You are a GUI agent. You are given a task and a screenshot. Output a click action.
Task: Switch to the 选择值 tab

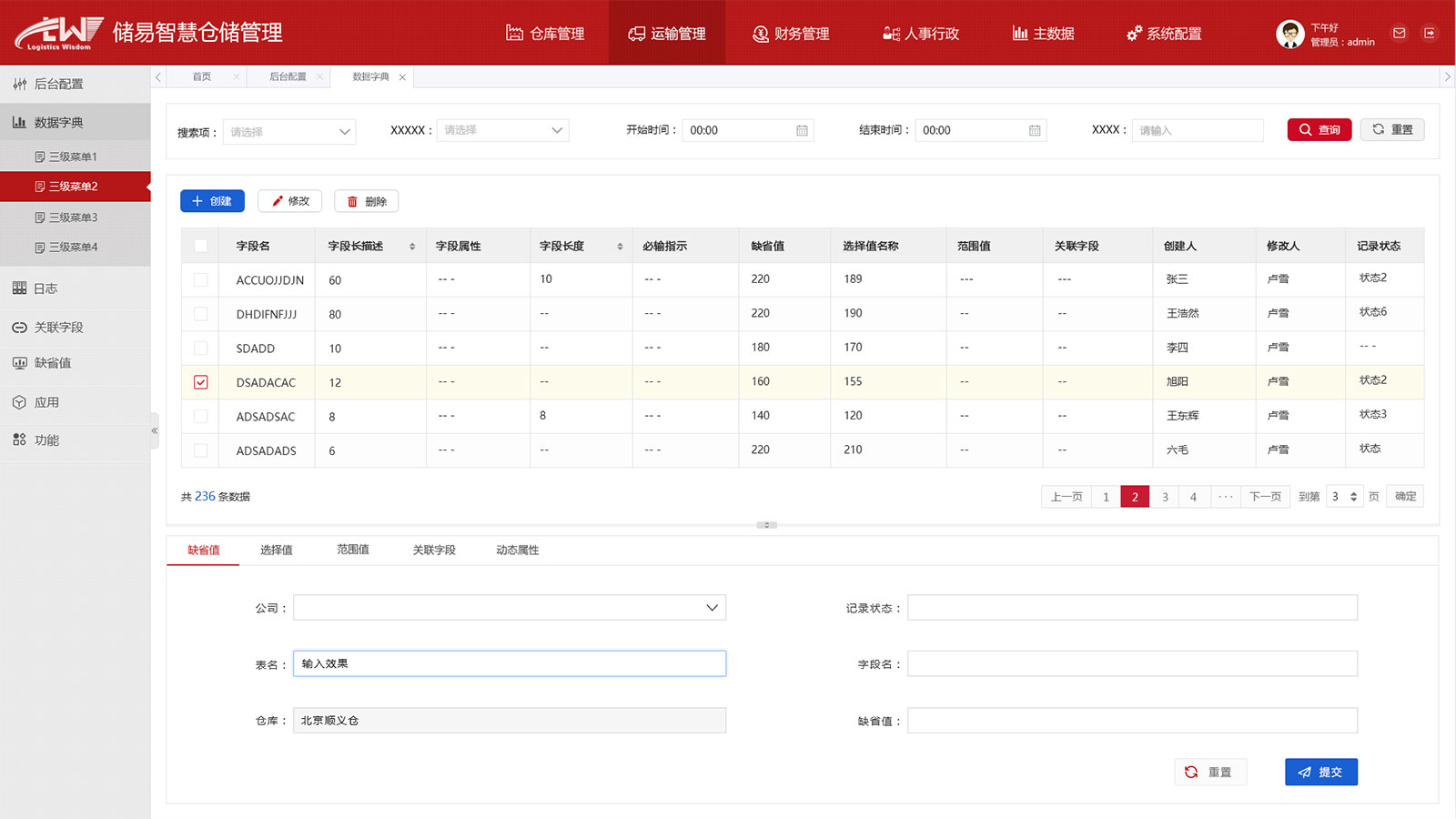tap(276, 550)
